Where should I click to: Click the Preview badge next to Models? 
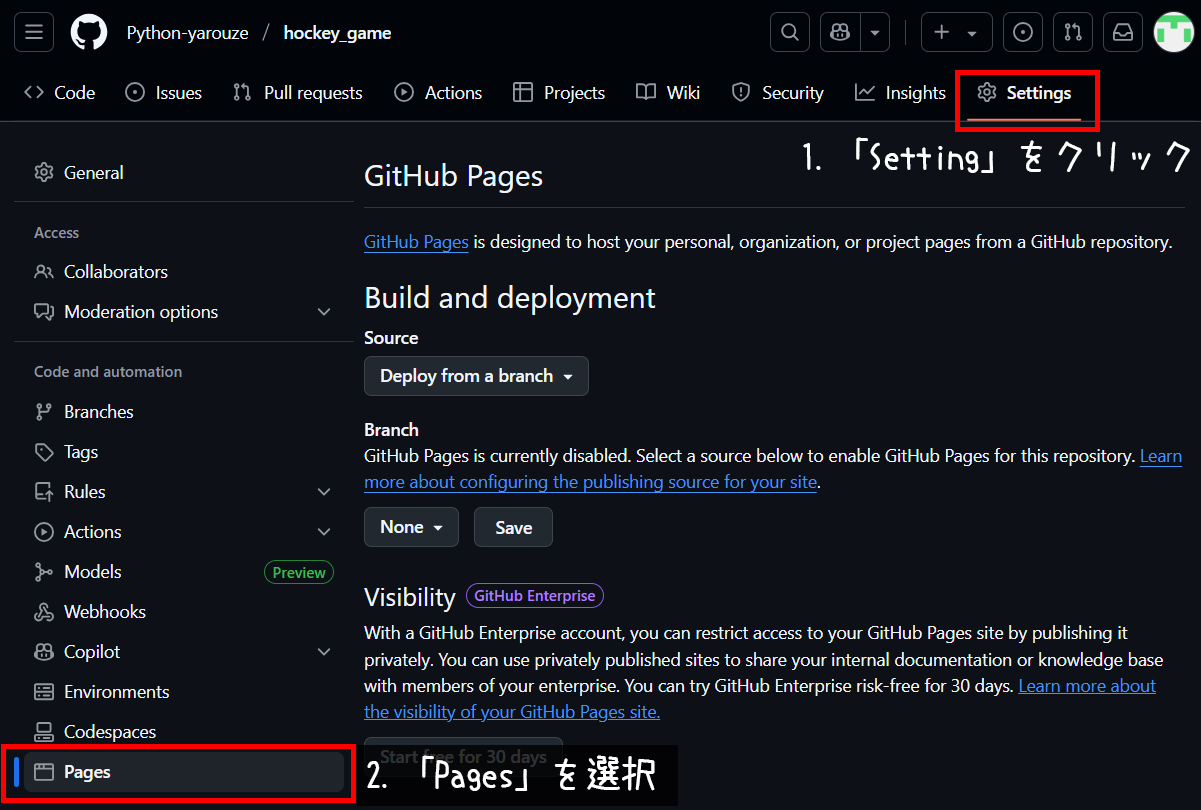tap(299, 572)
